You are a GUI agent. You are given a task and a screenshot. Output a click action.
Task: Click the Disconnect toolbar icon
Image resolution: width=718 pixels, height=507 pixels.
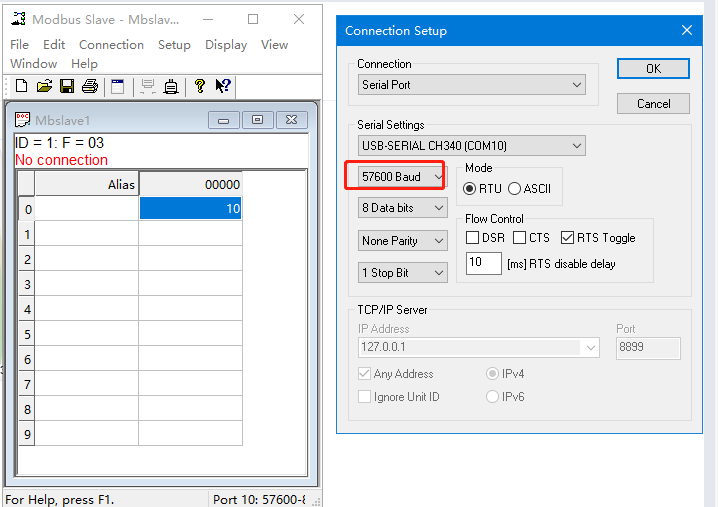tap(171, 87)
